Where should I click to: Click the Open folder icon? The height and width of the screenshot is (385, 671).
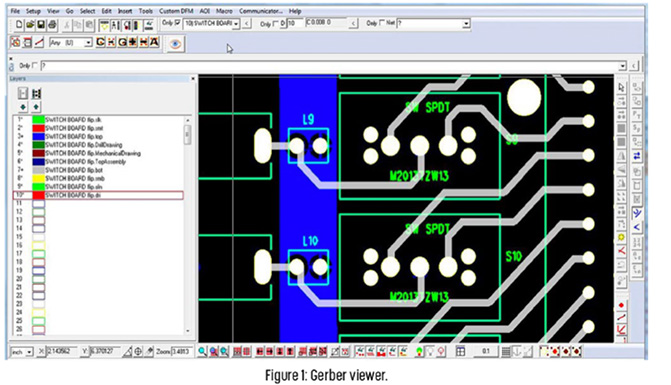click(x=30, y=25)
